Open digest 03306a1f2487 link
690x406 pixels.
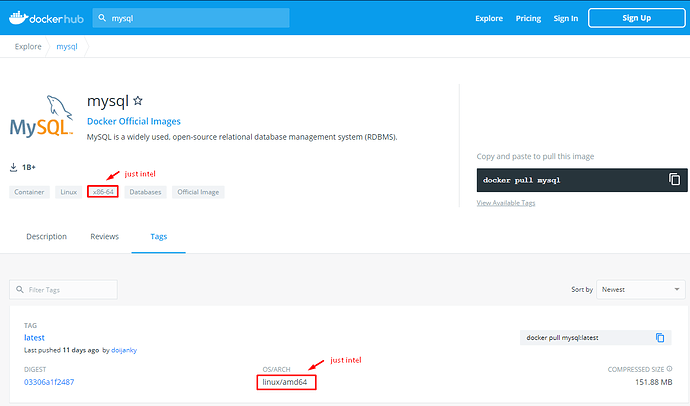coord(49,382)
